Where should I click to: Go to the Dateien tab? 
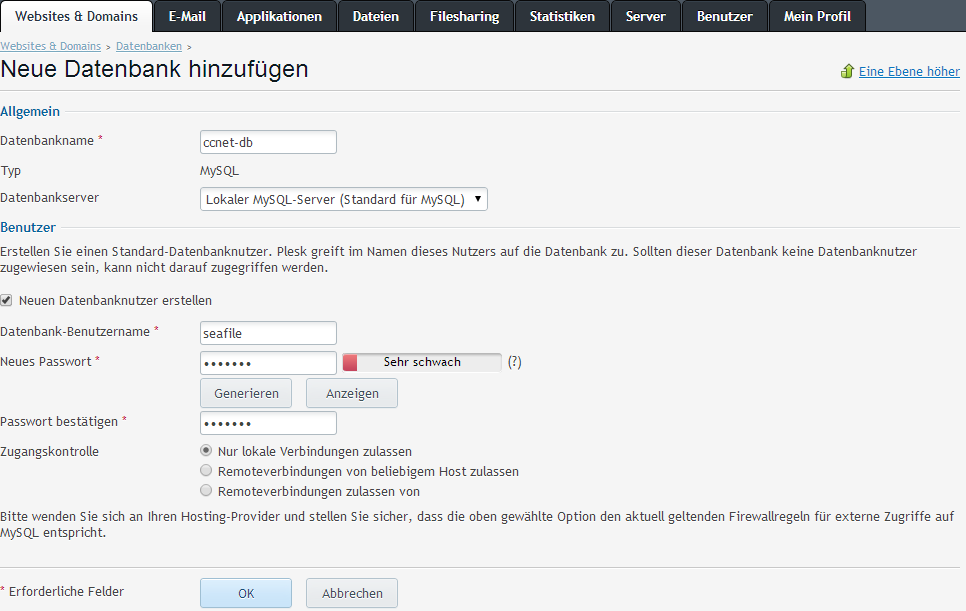[x=376, y=16]
